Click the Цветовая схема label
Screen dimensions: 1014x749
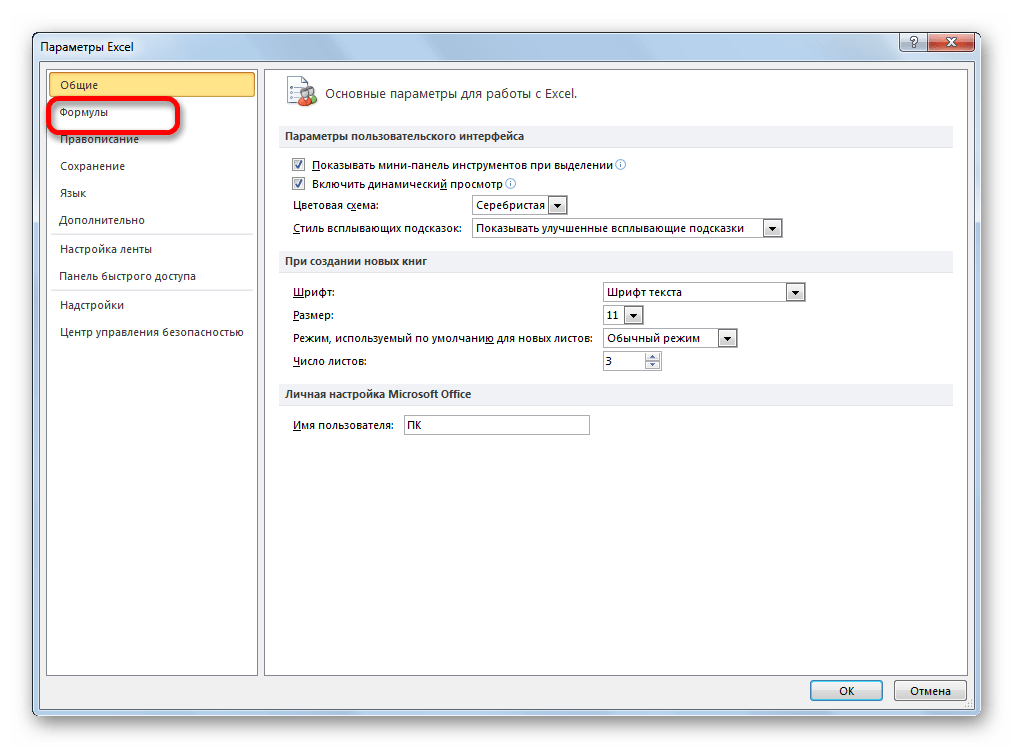pos(336,206)
